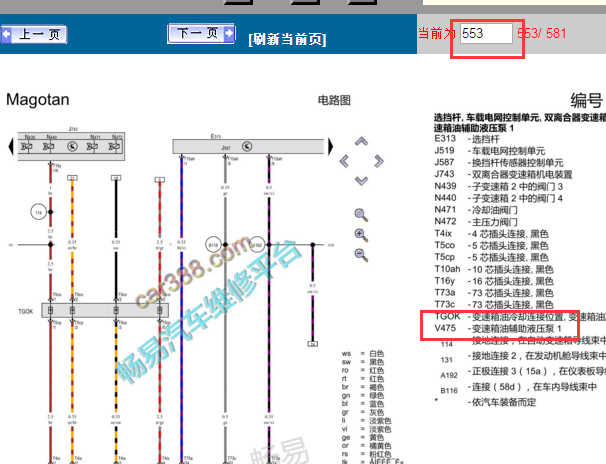Select legend entry T5co
Screen dimensions: 606x464
click(x=491, y=246)
